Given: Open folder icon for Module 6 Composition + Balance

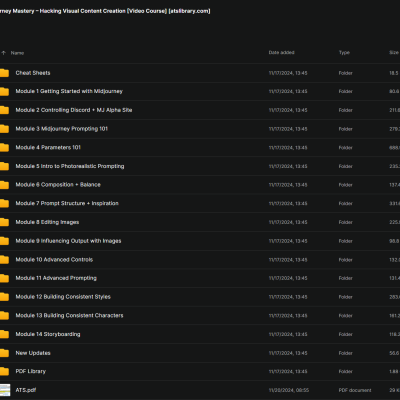Looking at the screenshot, I should pos(4,185).
